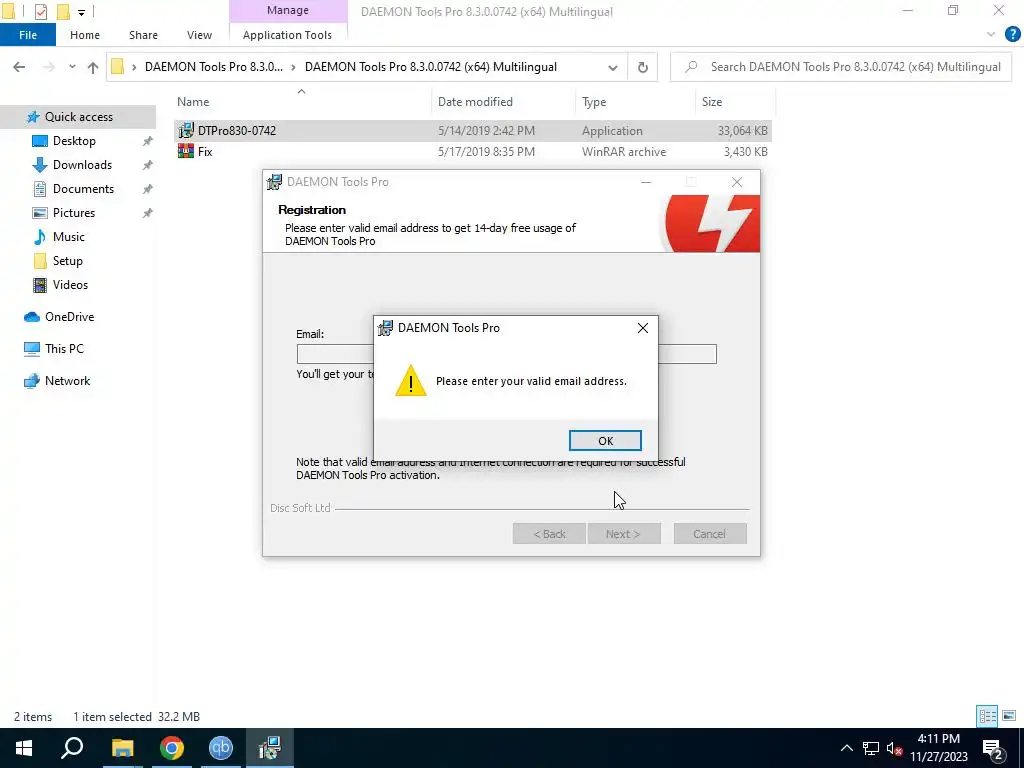Open the recent locations dropdown arrow
This screenshot has width=1024, height=768.
[x=72, y=67]
